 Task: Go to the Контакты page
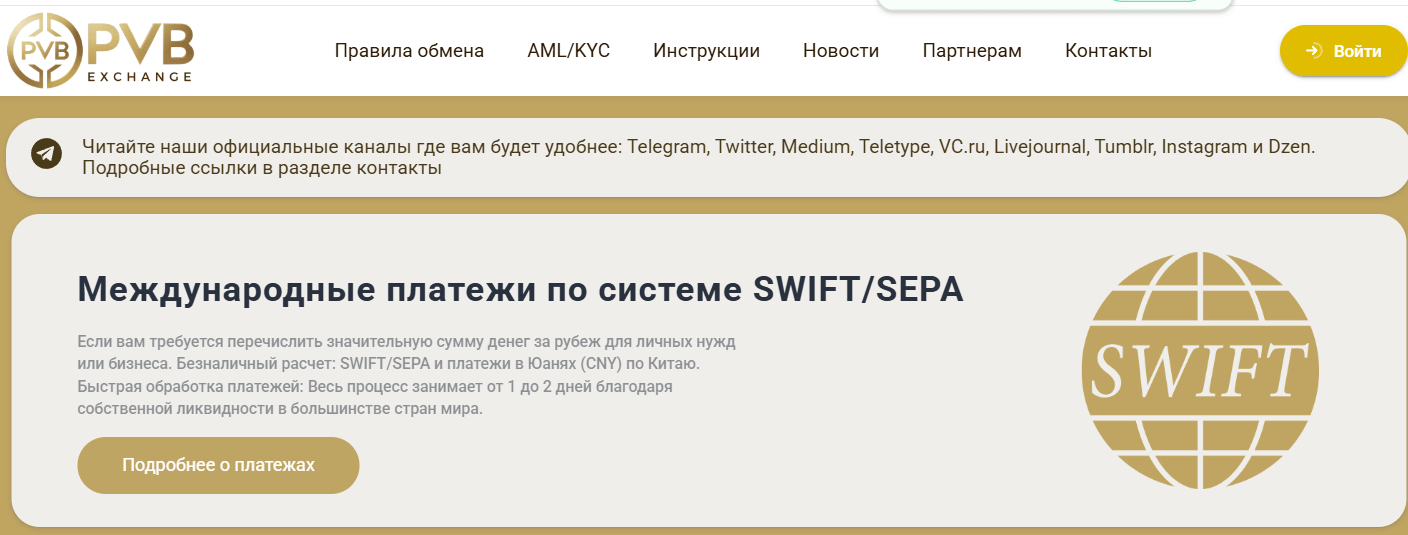tap(1108, 51)
